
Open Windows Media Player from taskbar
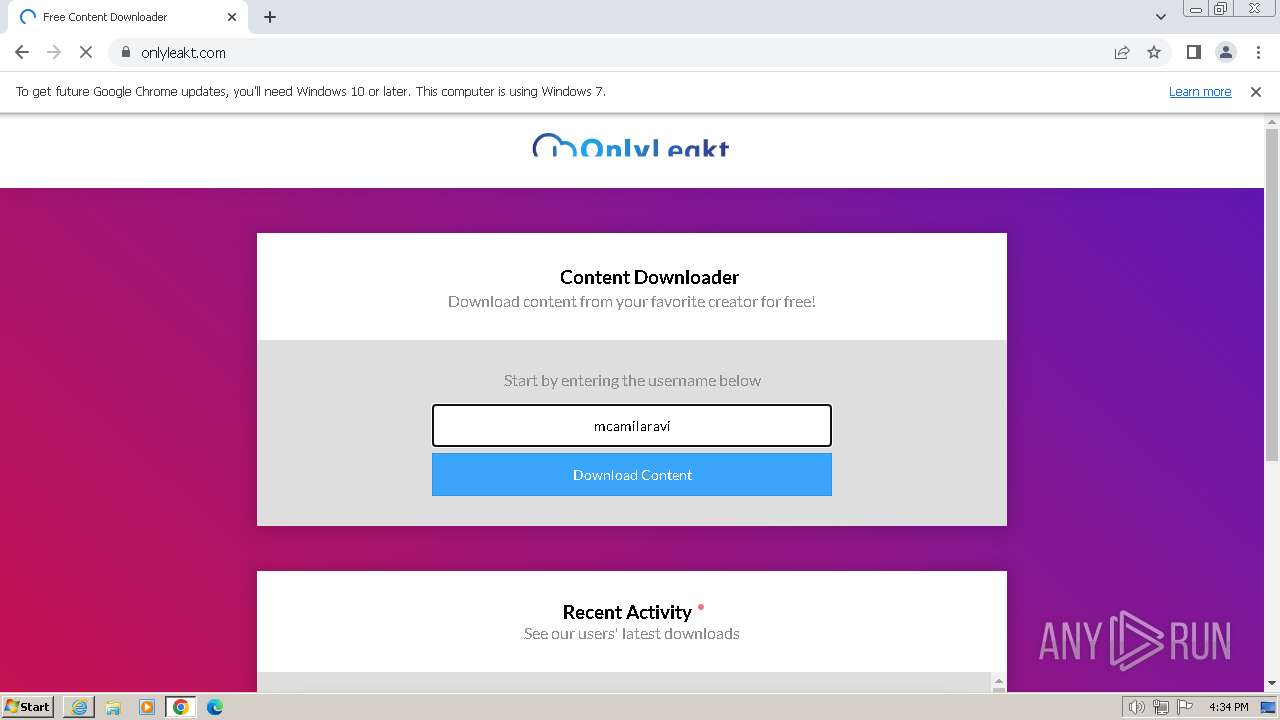point(147,706)
